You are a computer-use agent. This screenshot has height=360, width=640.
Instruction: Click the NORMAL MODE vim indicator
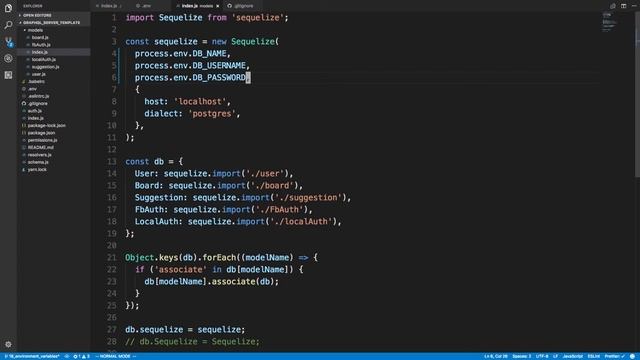116,356
